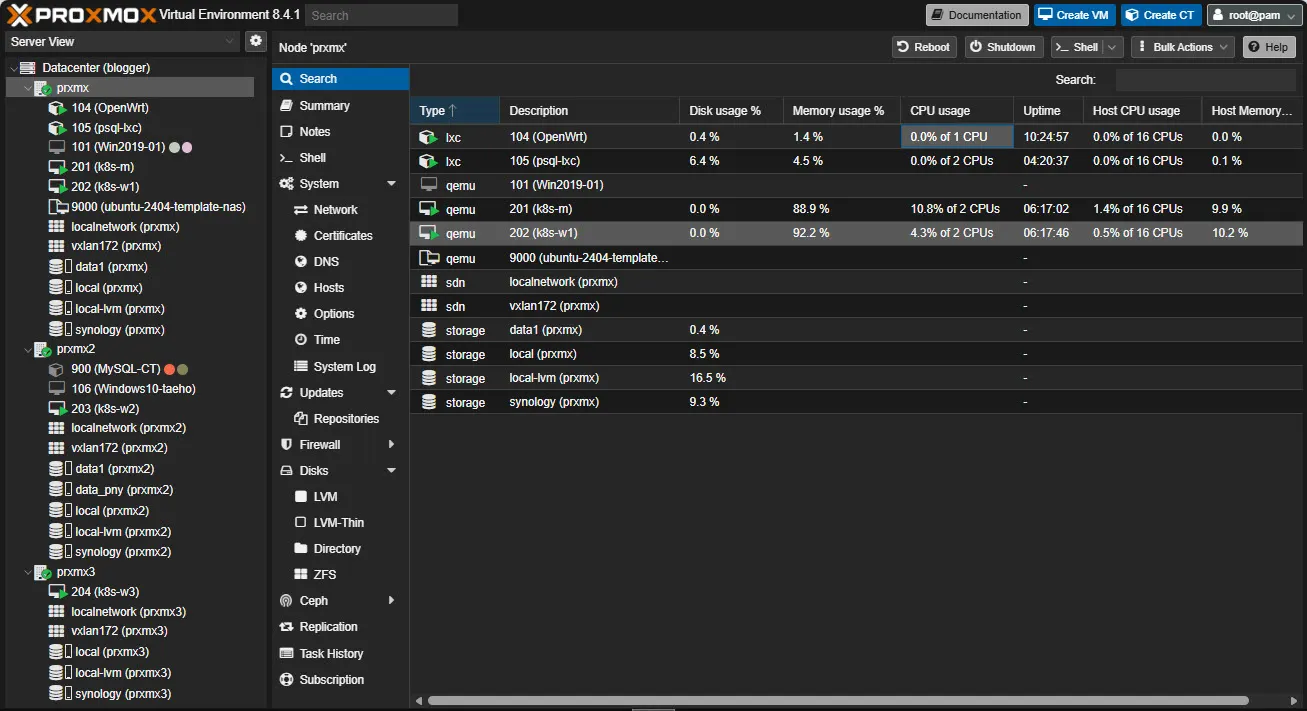
Task: Click the Replication icon in side menu
Action: (287, 627)
